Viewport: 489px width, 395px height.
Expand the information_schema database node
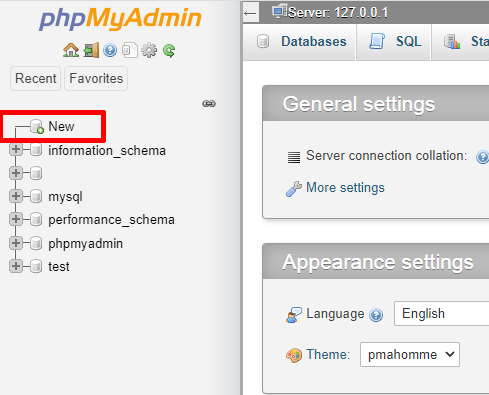16,150
